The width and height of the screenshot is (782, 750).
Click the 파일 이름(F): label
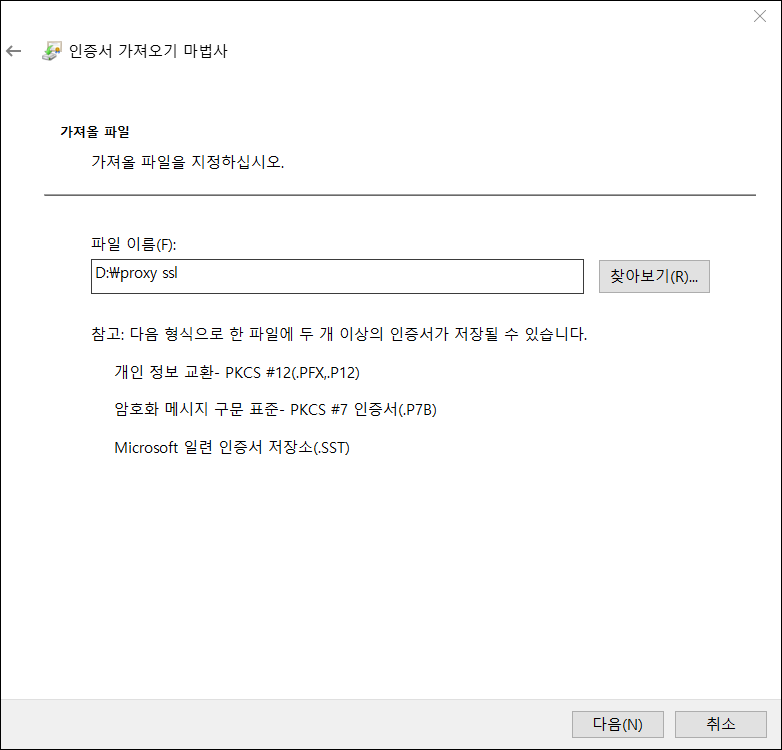(134, 244)
